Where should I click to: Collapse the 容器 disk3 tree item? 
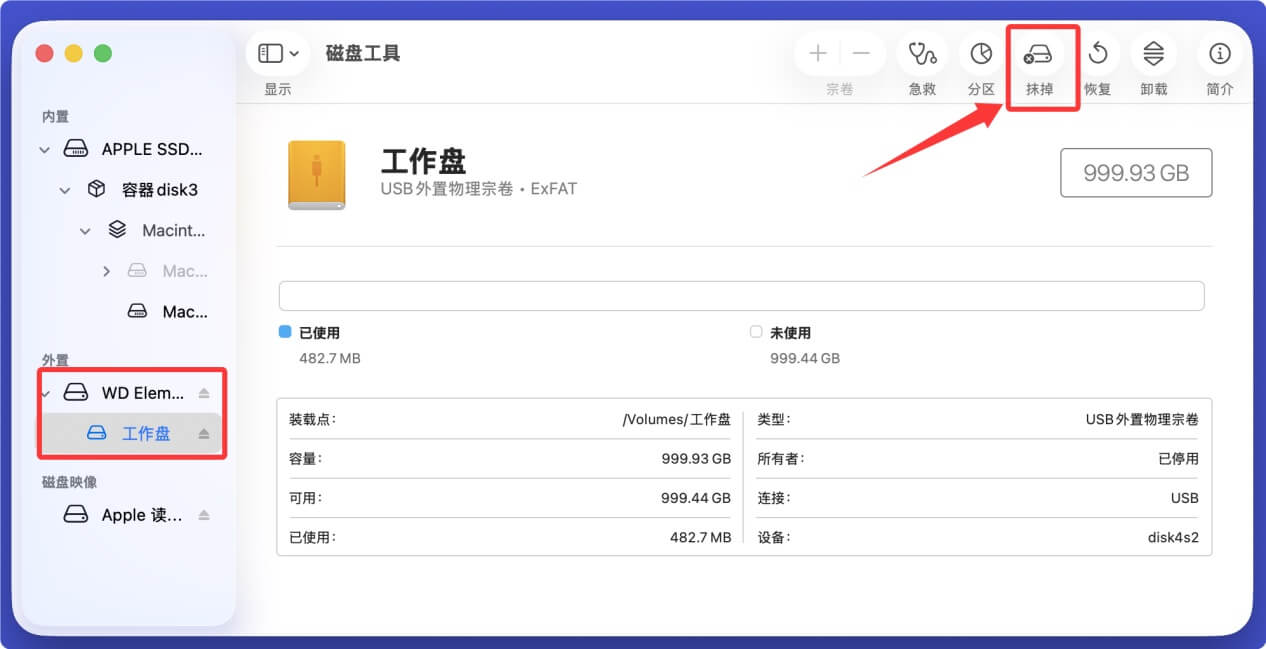pos(64,189)
